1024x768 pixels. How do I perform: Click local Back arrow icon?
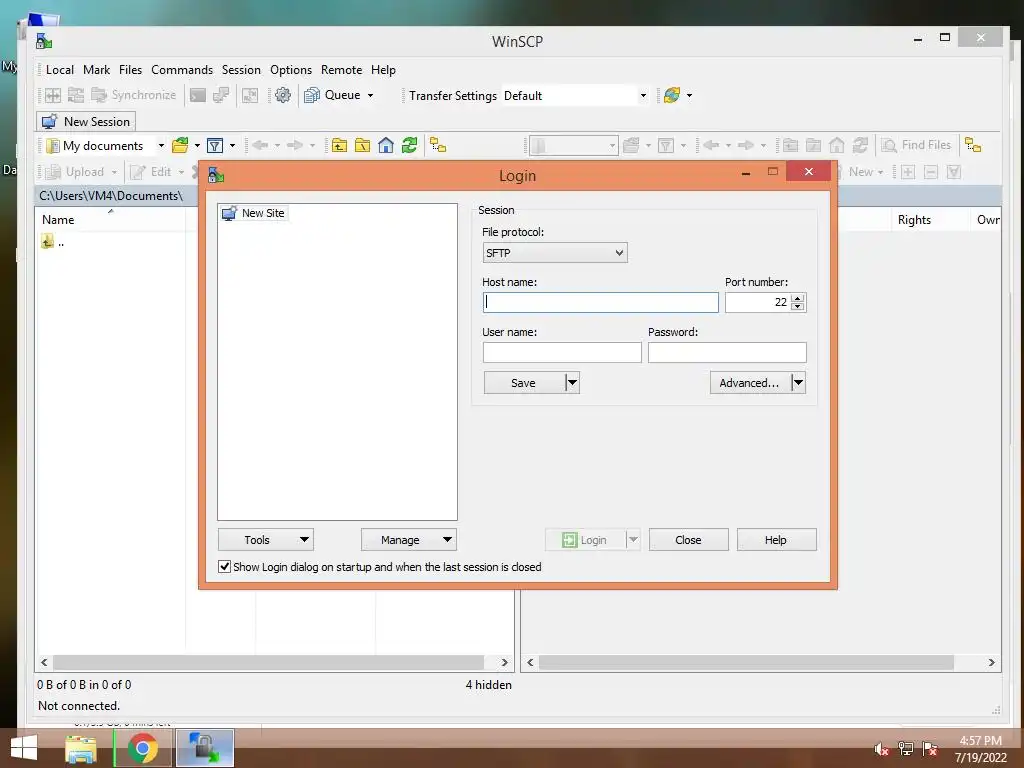click(260, 146)
